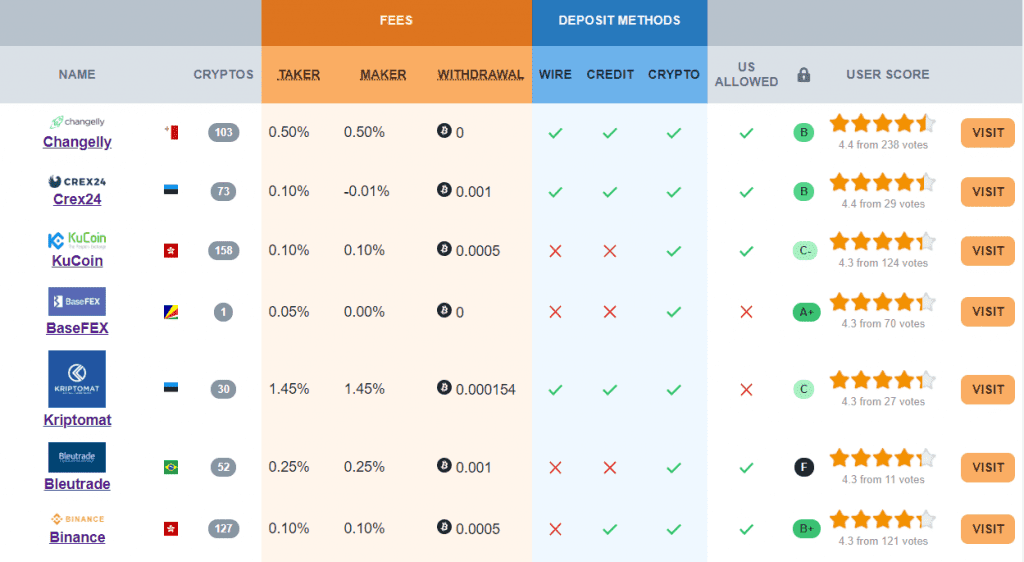Screen dimensions: 1024x562
Task: Click the KuCoin logo icon
Action: tap(77, 240)
